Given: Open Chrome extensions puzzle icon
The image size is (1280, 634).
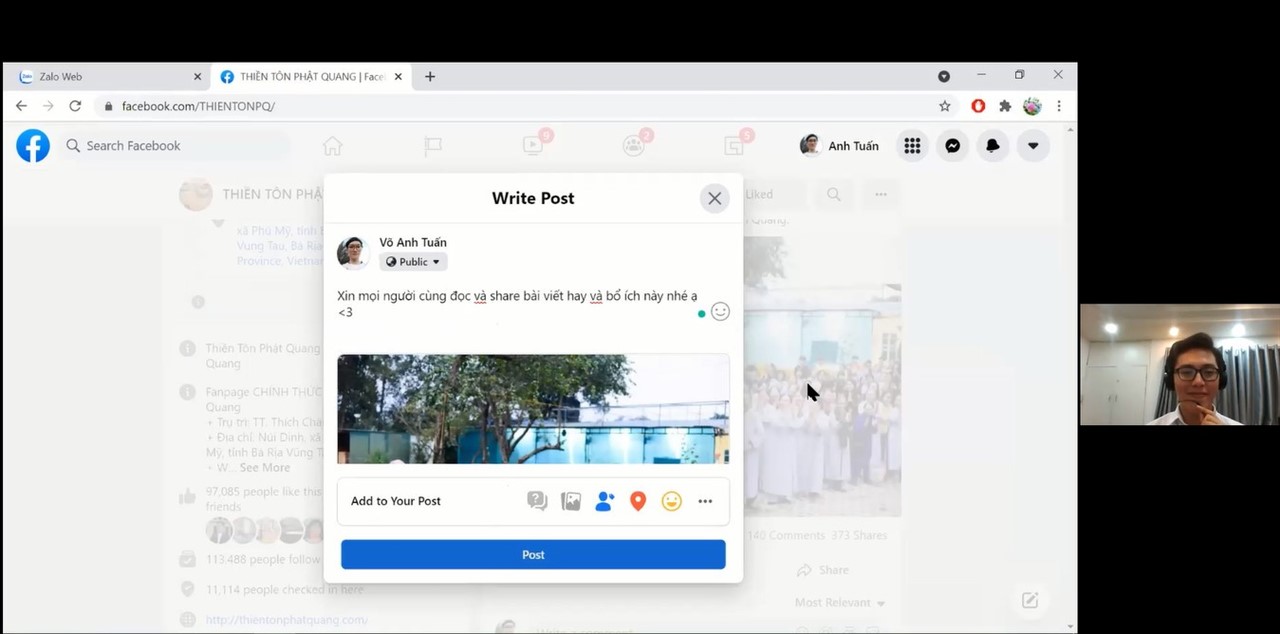Looking at the screenshot, I should tap(1005, 106).
